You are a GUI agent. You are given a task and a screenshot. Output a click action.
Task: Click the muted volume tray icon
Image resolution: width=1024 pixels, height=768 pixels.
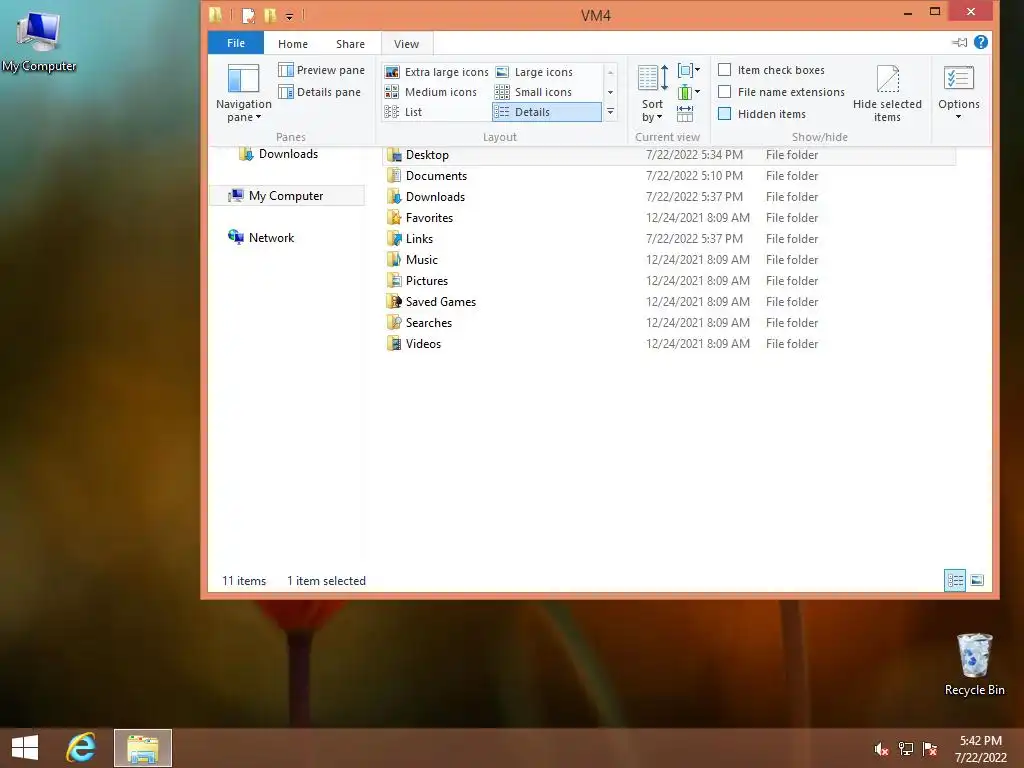click(881, 749)
